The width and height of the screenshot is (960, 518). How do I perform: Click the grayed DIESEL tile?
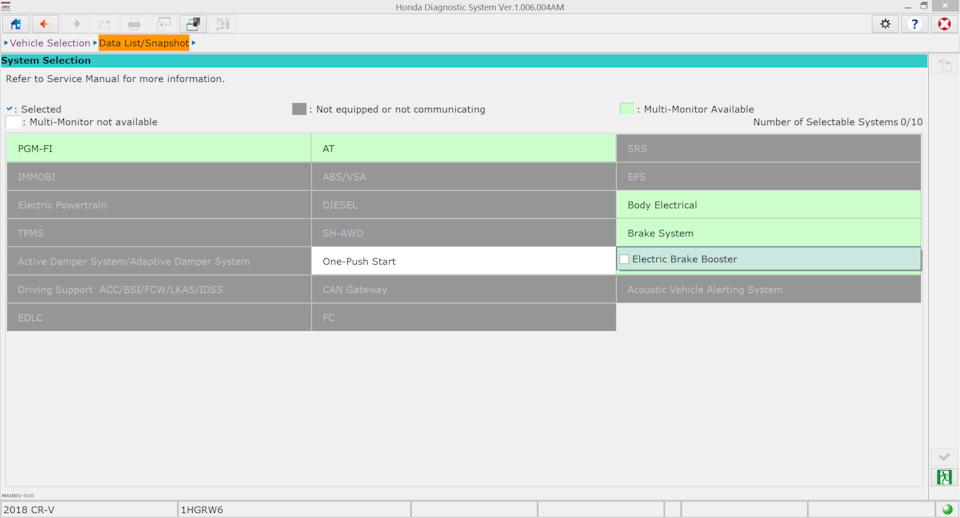(x=463, y=205)
